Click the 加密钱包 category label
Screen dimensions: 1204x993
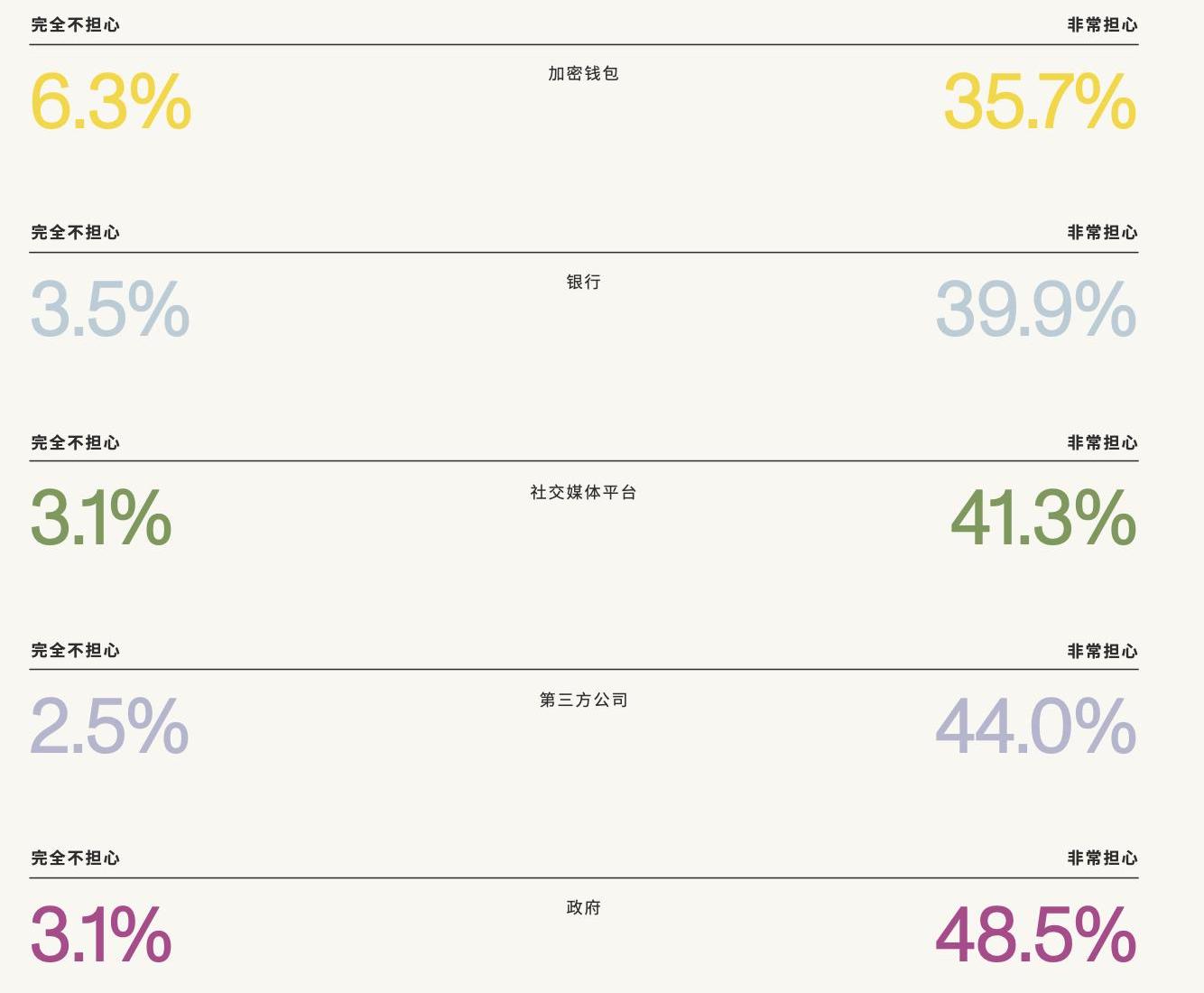[x=583, y=73]
